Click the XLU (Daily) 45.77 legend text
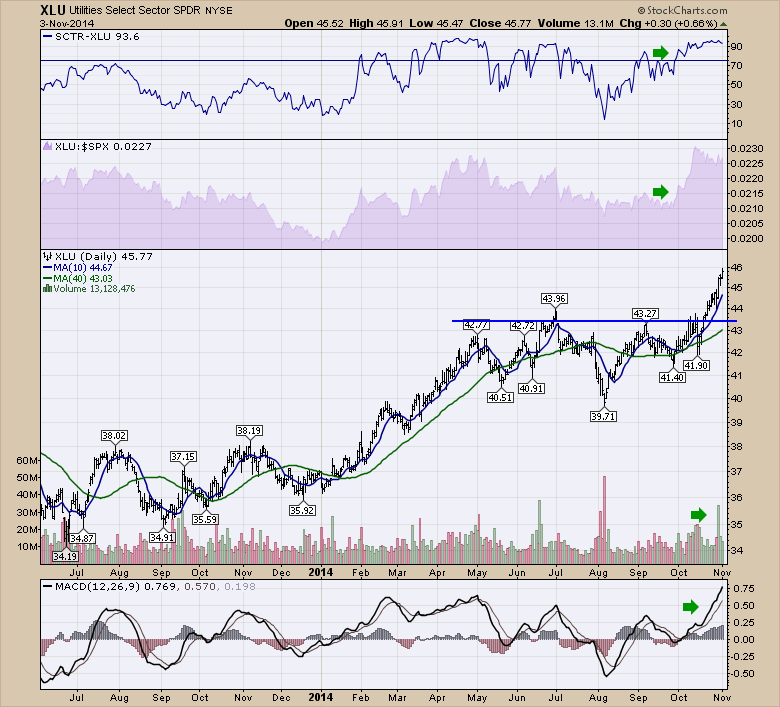This screenshot has width=780, height=707. [104, 257]
